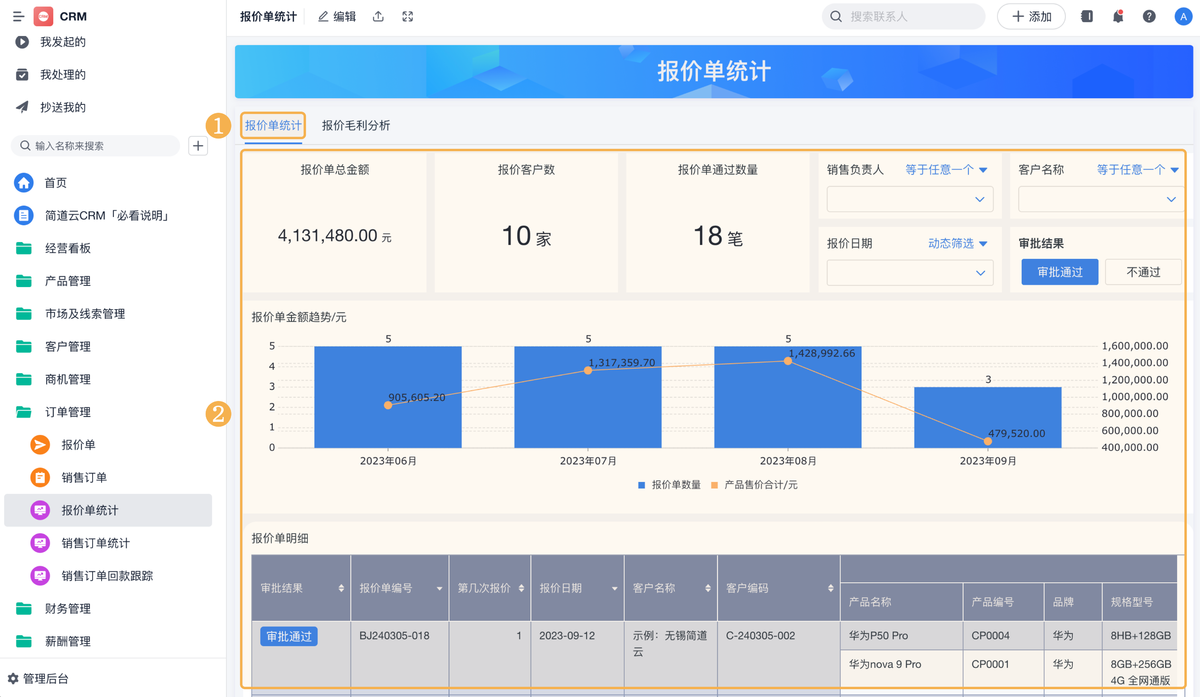Expand the 客户管理 folder

pyautogui.click(x=67, y=347)
